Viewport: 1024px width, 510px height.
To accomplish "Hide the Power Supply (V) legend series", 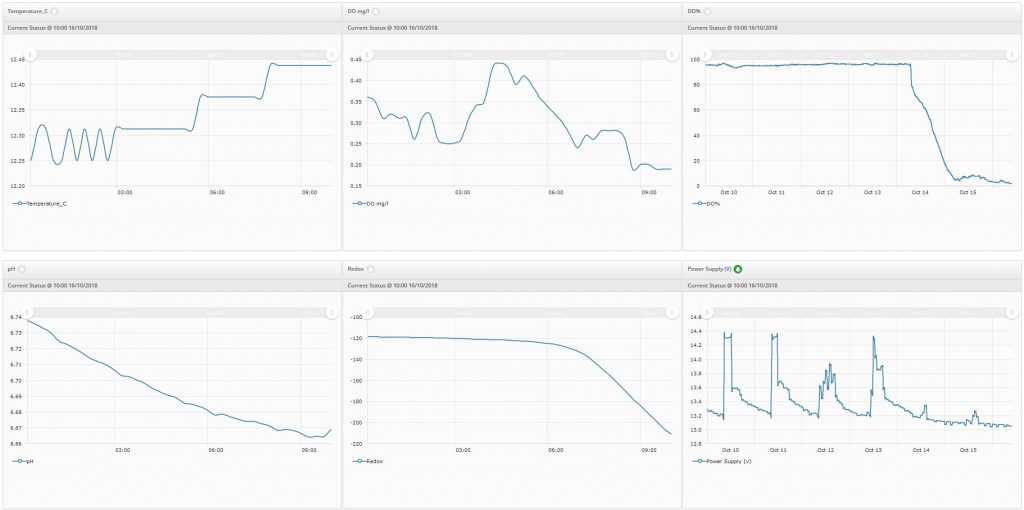I will click(x=728, y=461).
